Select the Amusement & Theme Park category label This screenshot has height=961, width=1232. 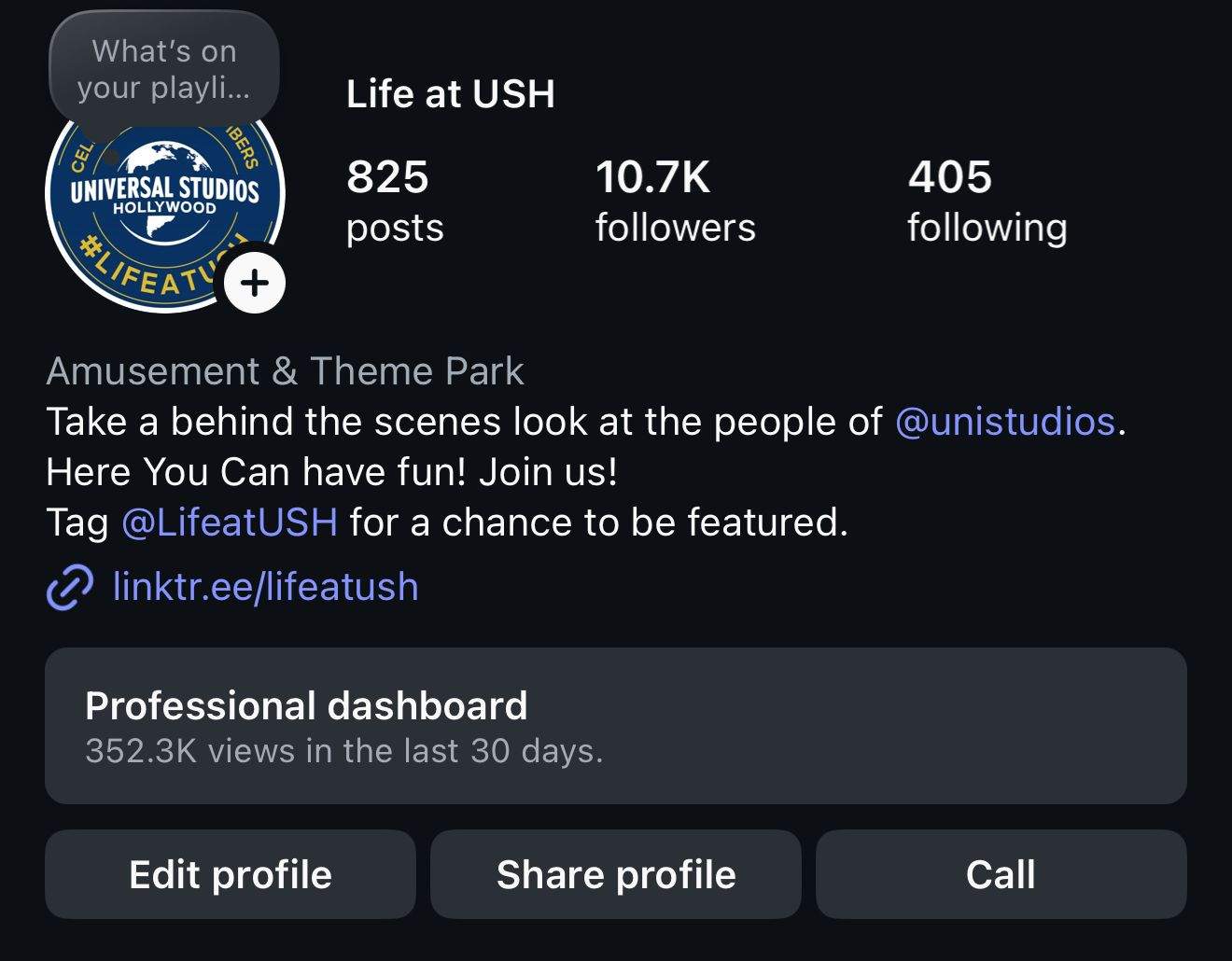pos(285,371)
